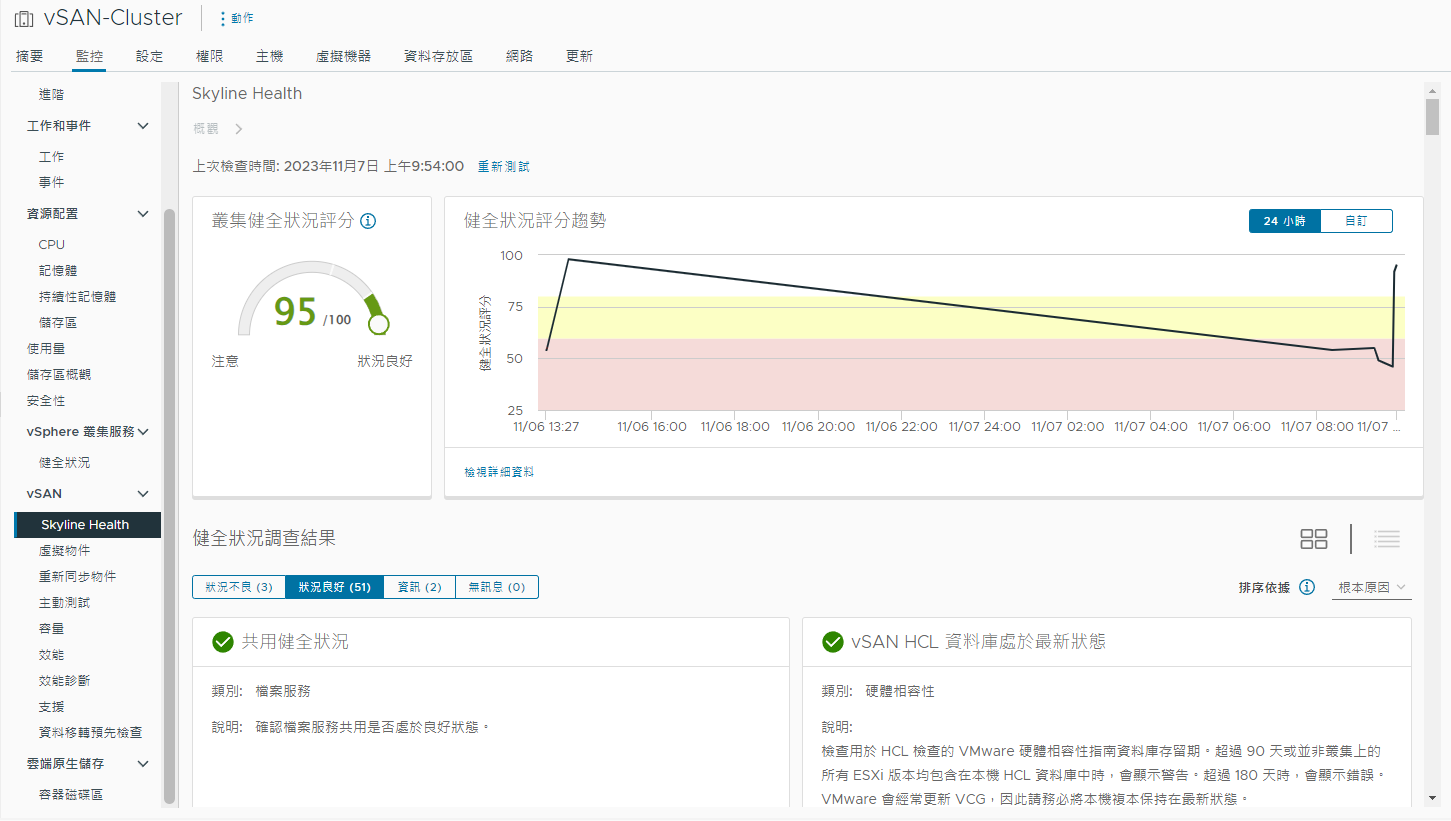Select 效能診斷 in the sidebar
Screen dimensions: 1451x821
[64, 681]
